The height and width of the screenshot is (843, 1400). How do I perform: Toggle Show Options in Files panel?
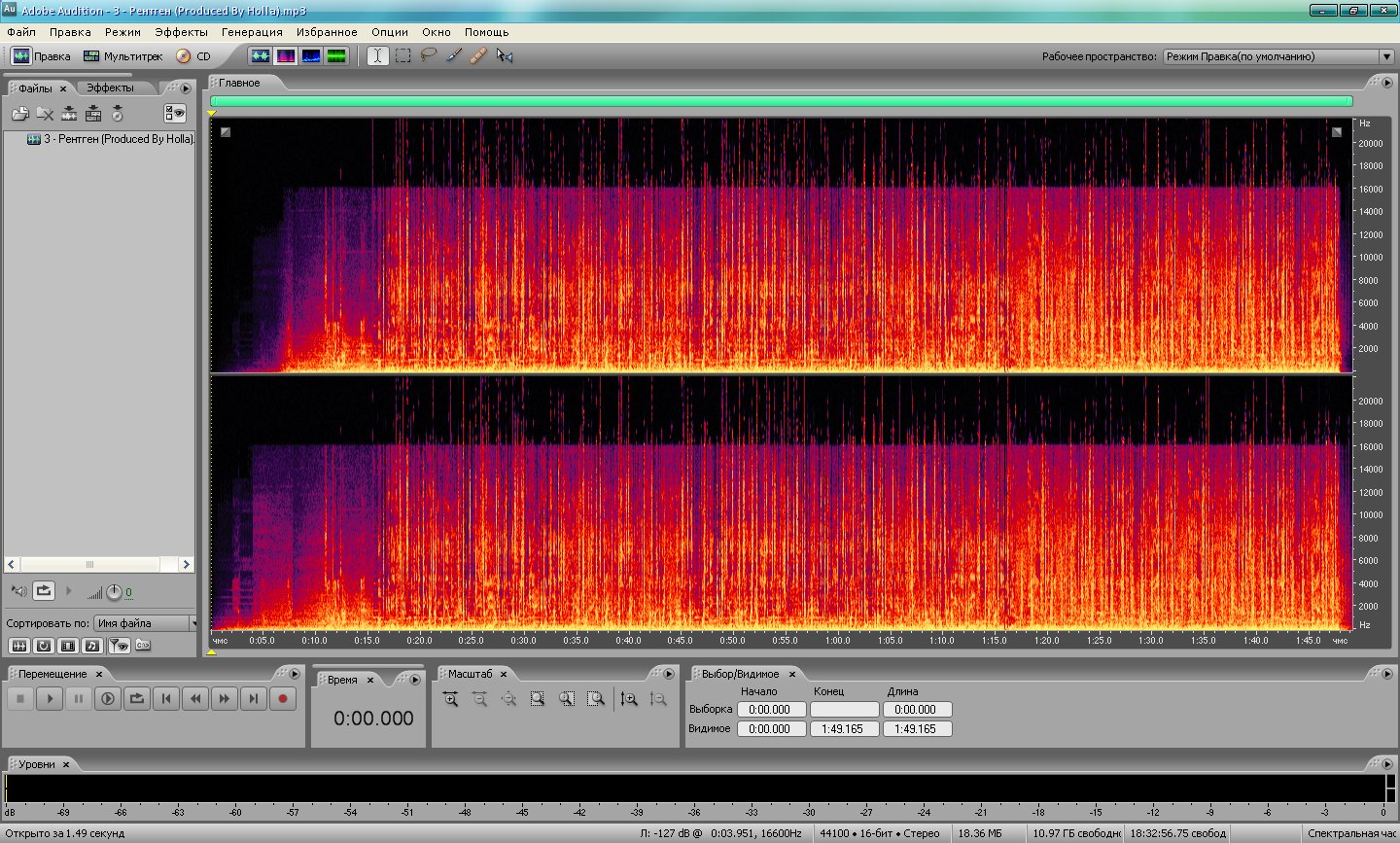[x=175, y=114]
